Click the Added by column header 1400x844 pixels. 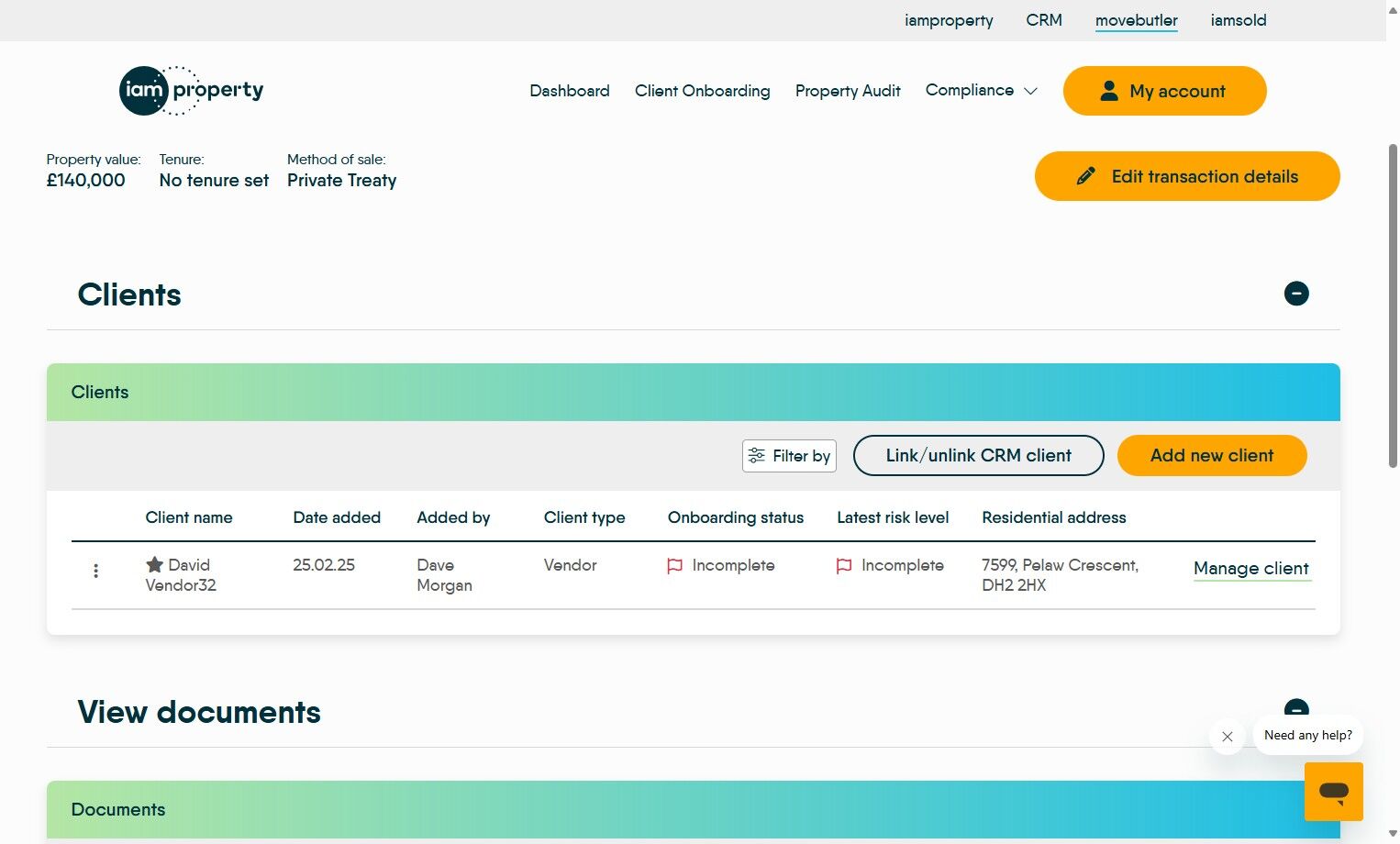(453, 517)
